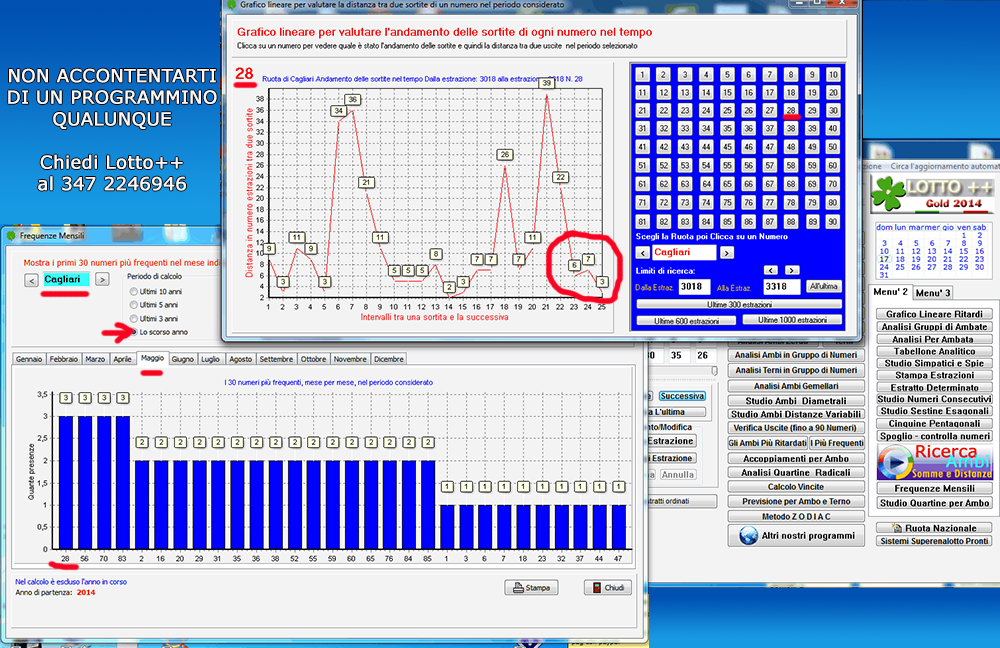Click the data label 39 peak on chart
1000x648 pixels.
[x=546, y=83]
